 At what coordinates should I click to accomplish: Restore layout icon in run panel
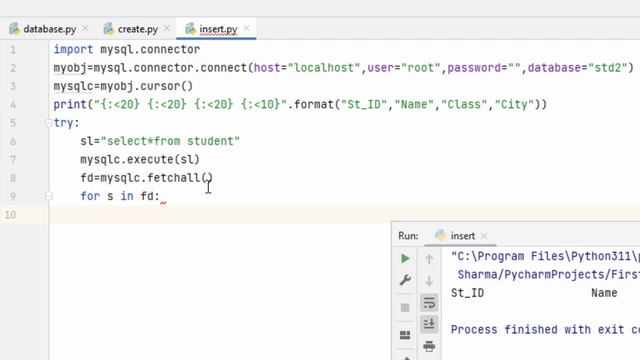click(405, 335)
